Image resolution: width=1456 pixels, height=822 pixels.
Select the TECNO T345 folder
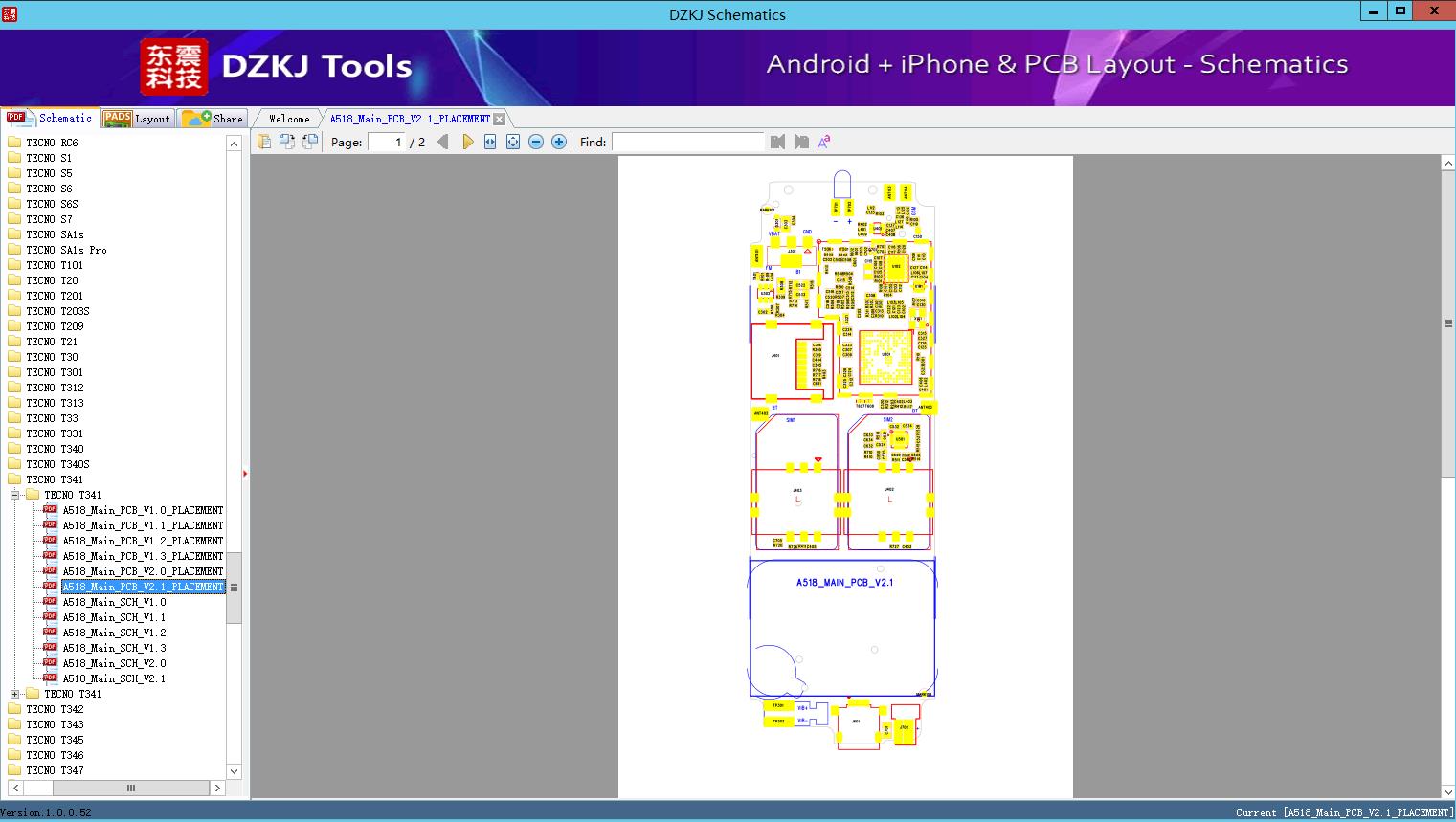click(x=55, y=740)
